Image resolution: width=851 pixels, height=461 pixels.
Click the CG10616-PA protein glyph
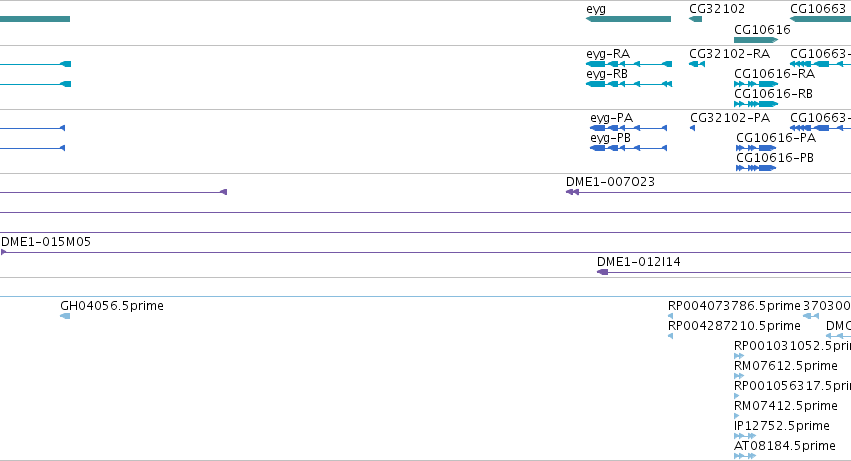pyautogui.click(x=756, y=148)
